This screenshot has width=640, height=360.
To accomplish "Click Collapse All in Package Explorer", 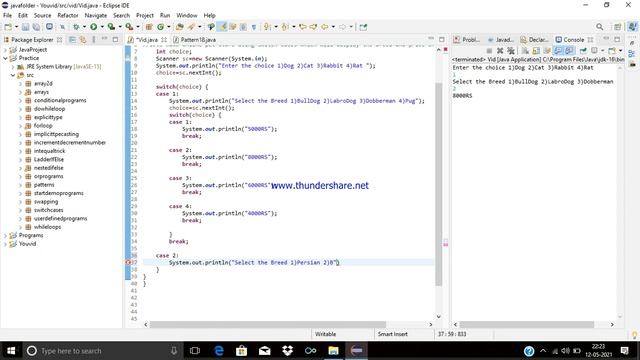I will click(72, 40).
